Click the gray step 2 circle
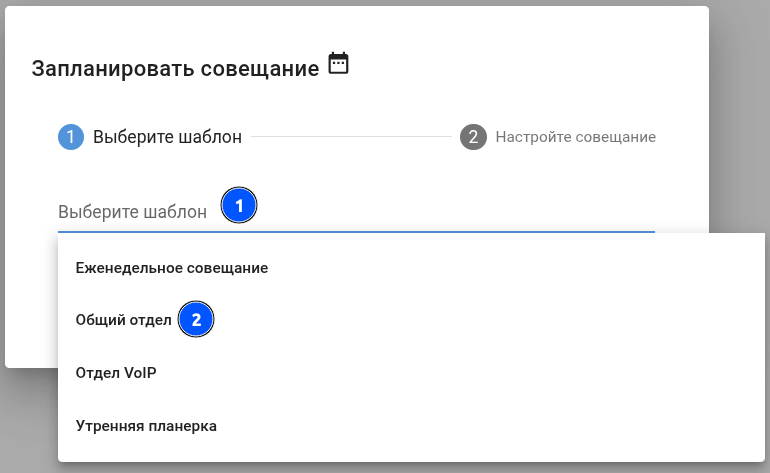This screenshot has width=770, height=473. (x=473, y=137)
